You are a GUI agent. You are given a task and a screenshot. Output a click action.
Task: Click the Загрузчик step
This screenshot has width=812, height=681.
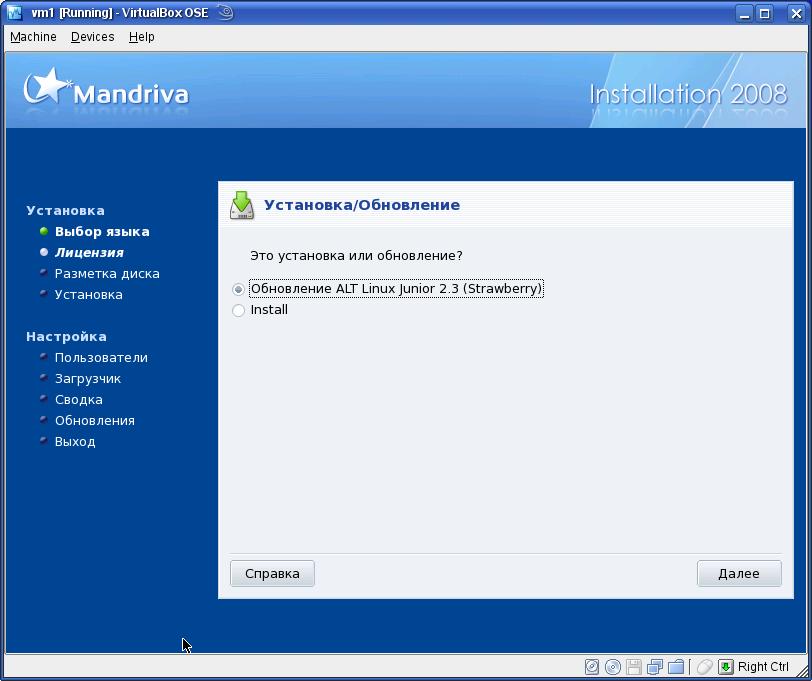[88, 379]
